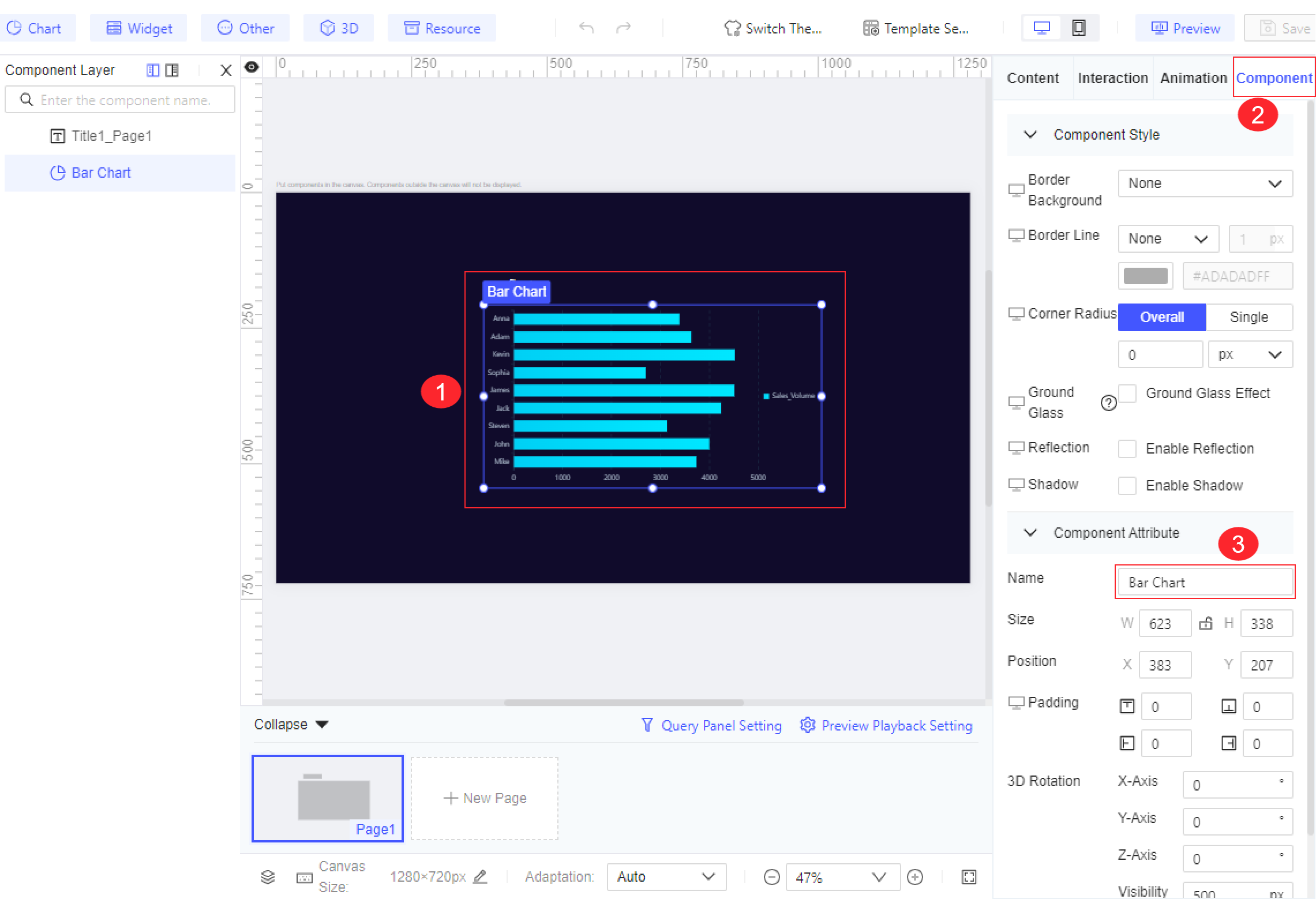The height and width of the screenshot is (899, 1316).
Task: Switch to the Interaction tab
Action: pyautogui.click(x=1113, y=78)
